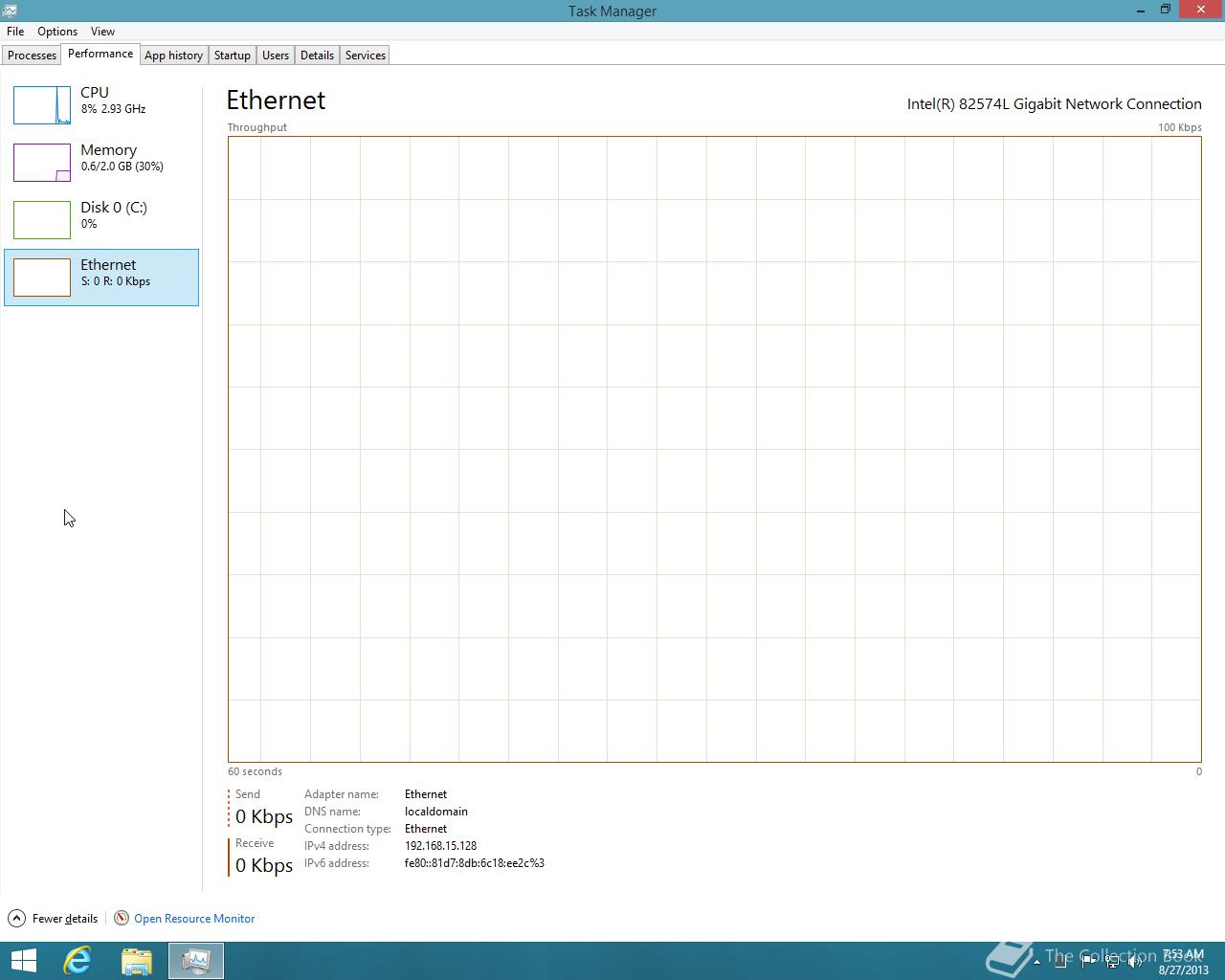1225x980 pixels.
Task: Click the Ethernet throughput graph
Action: click(714, 449)
